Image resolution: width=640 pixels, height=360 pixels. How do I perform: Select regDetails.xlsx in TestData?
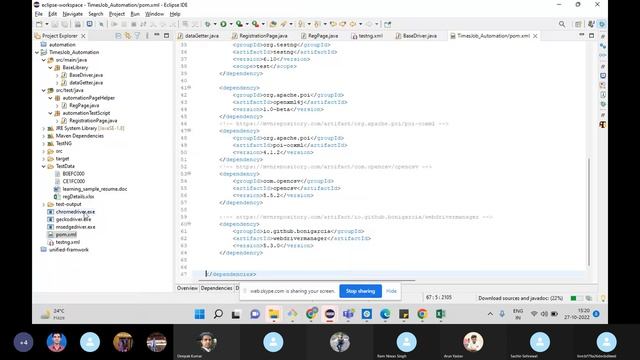pyautogui.click(x=78, y=197)
